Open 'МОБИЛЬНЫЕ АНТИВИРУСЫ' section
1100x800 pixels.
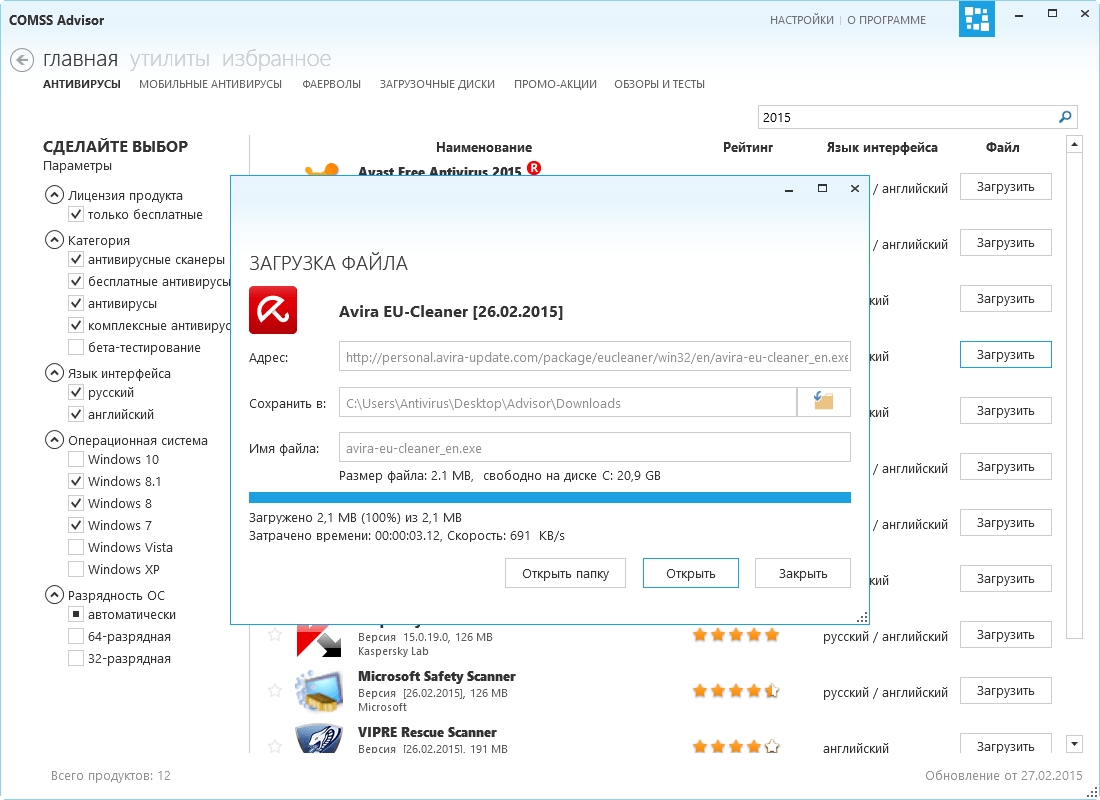tap(210, 84)
